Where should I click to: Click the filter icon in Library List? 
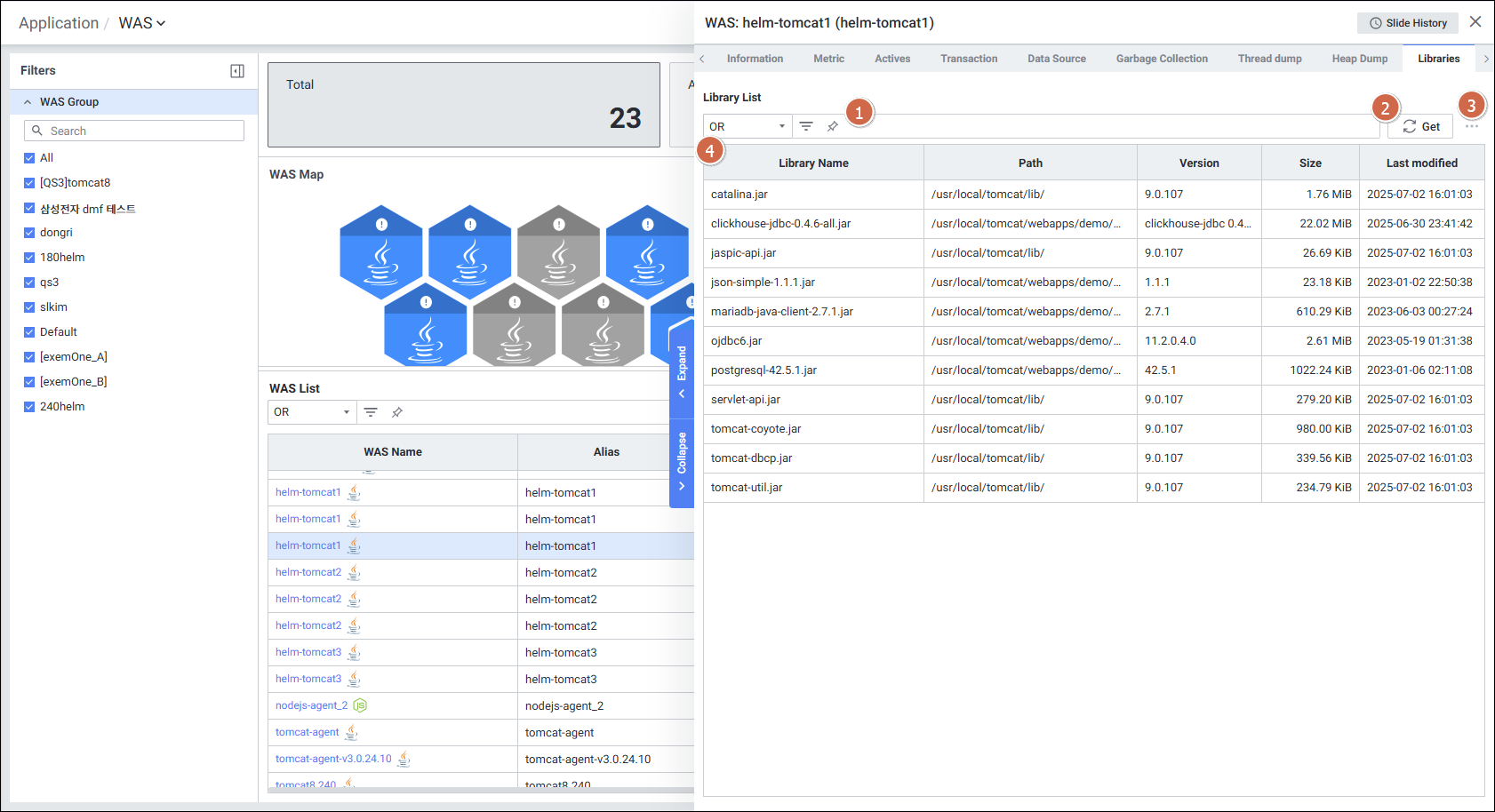(x=806, y=126)
